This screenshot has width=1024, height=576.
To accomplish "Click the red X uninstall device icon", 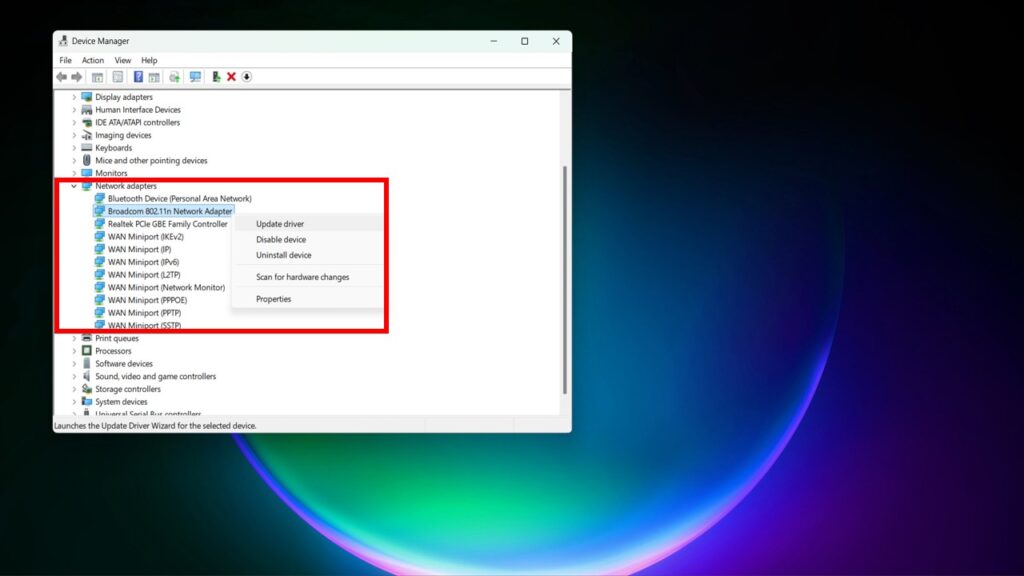I will [x=231, y=77].
